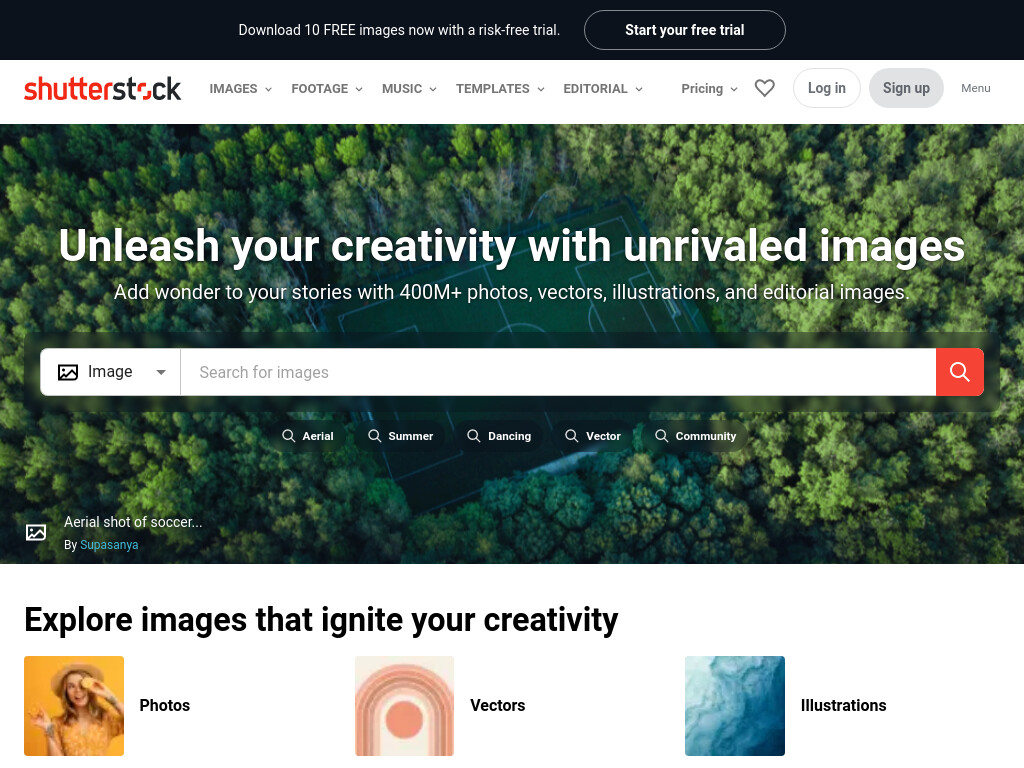This screenshot has width=1024, height=768.
Task: Click magnifier icon on Vector chip
Action: 571,436
